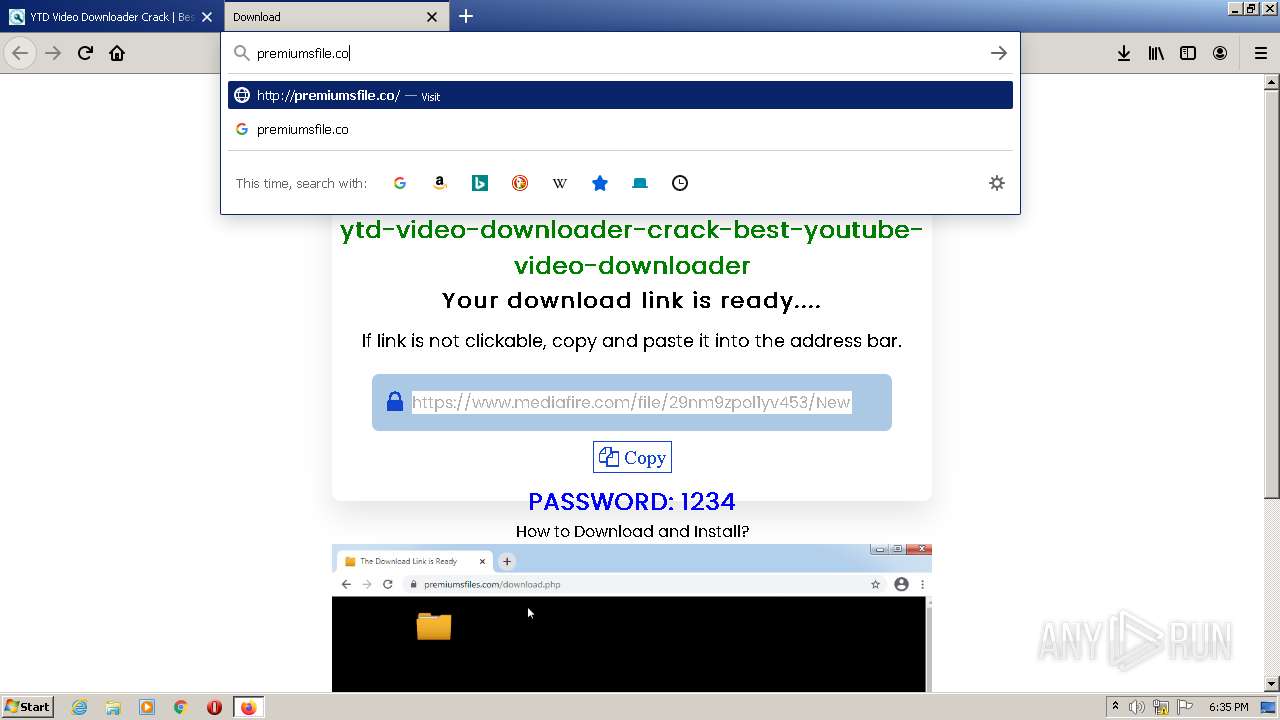1280x720 pixels.
Task: Launch Chrome from the taskbar
Action: click(x=181, y=707)
